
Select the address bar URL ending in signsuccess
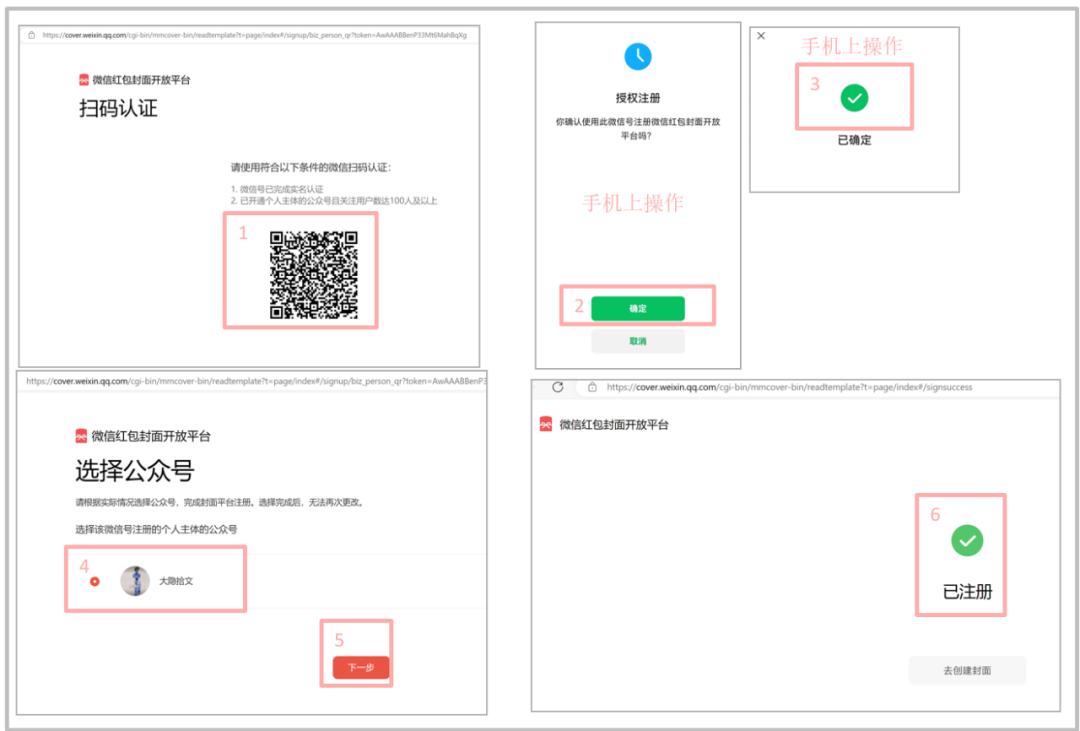(789, 387)
